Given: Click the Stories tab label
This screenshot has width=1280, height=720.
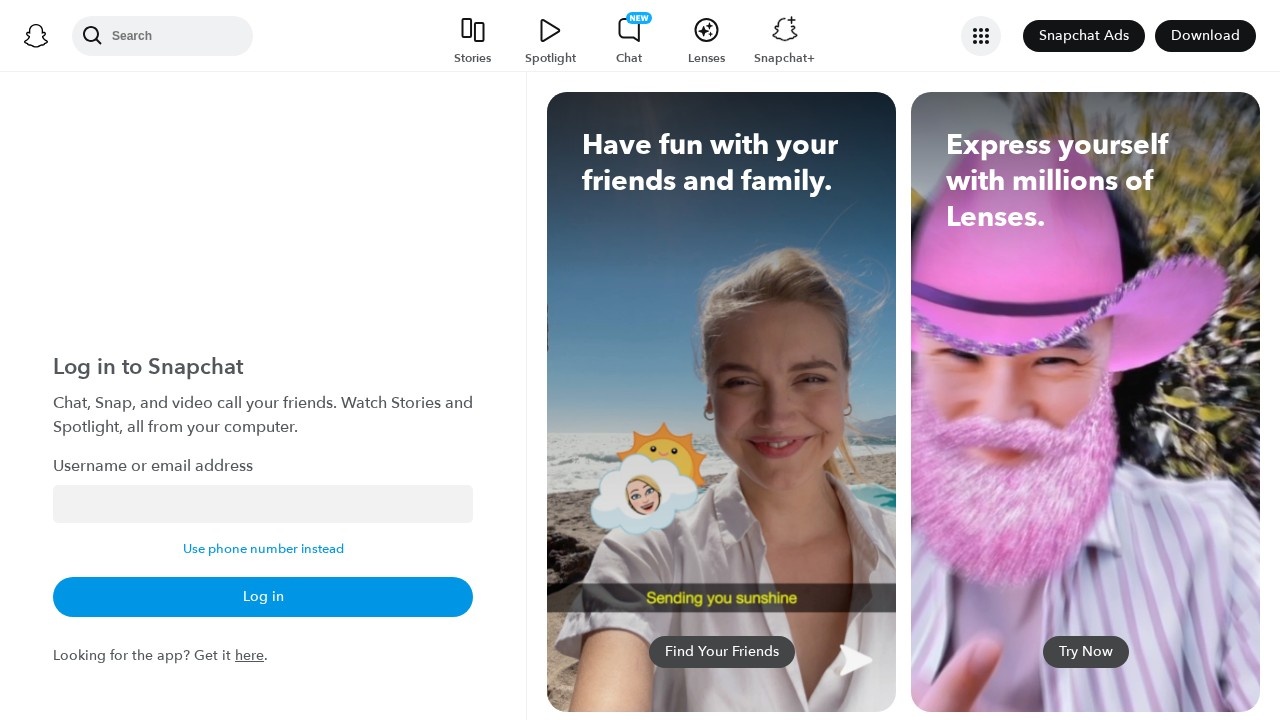Looking at the screenshot, I should pyautogui.click(x=473, y=58).
